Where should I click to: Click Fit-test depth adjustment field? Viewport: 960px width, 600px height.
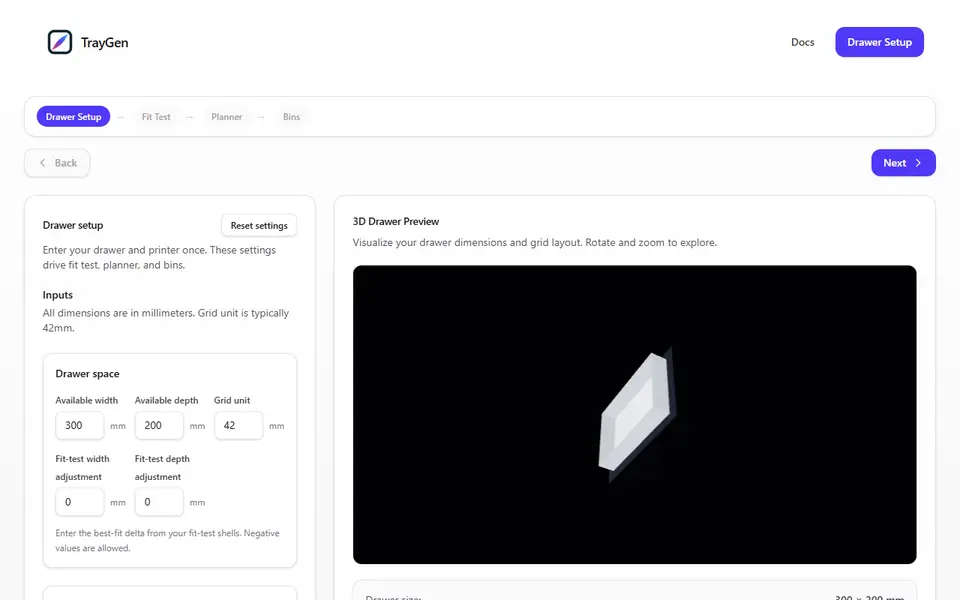[159, 502]
